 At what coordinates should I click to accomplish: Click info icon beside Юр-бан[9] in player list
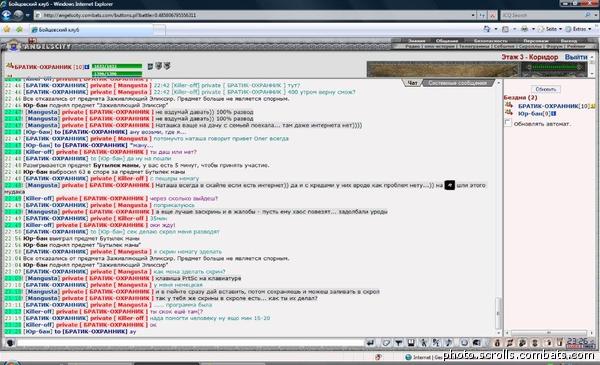pyautogui.click(x=553, y=114)
